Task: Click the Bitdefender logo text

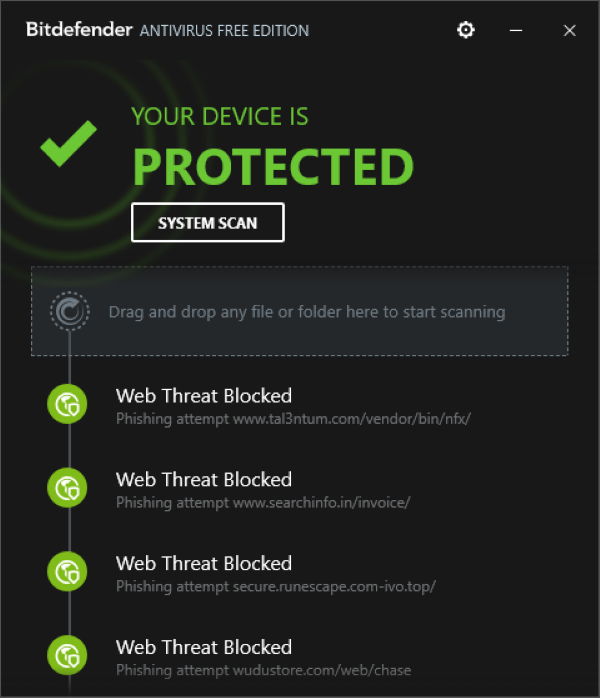Action: tap(79, 29)
